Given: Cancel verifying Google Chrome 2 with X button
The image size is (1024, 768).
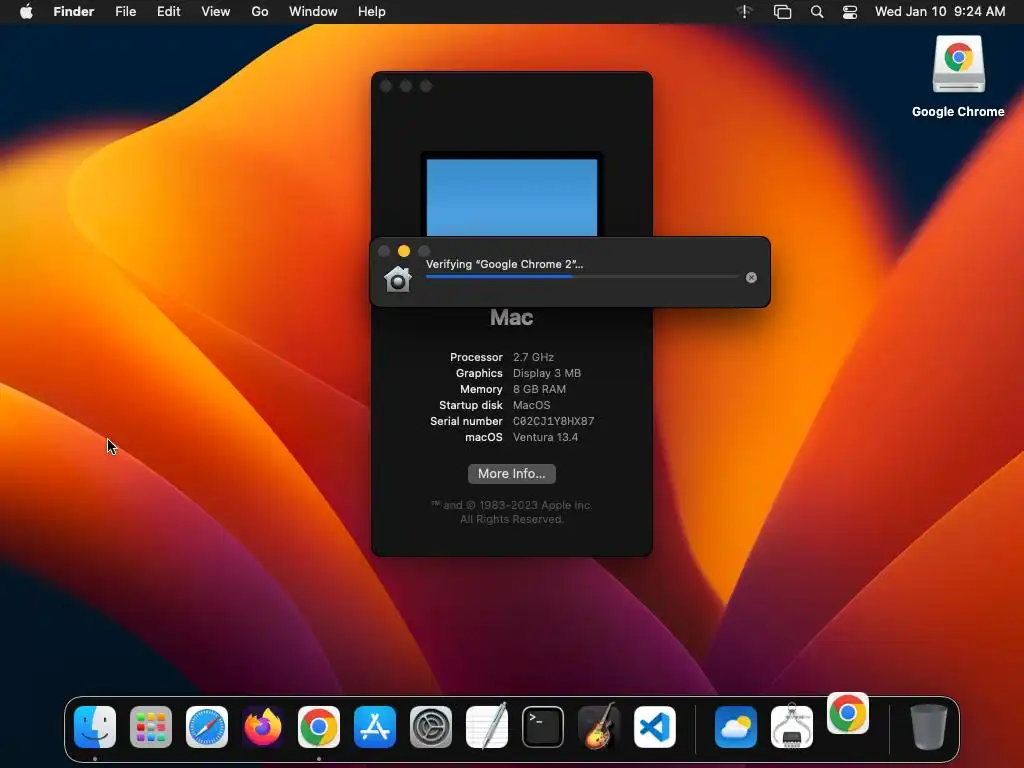Looking at the screenshot, I should tap(751, 278).
